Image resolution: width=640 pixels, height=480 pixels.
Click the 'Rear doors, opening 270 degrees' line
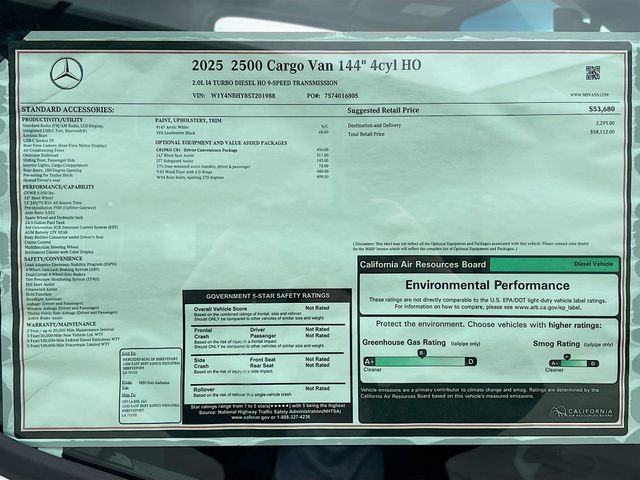click(190, 178)
